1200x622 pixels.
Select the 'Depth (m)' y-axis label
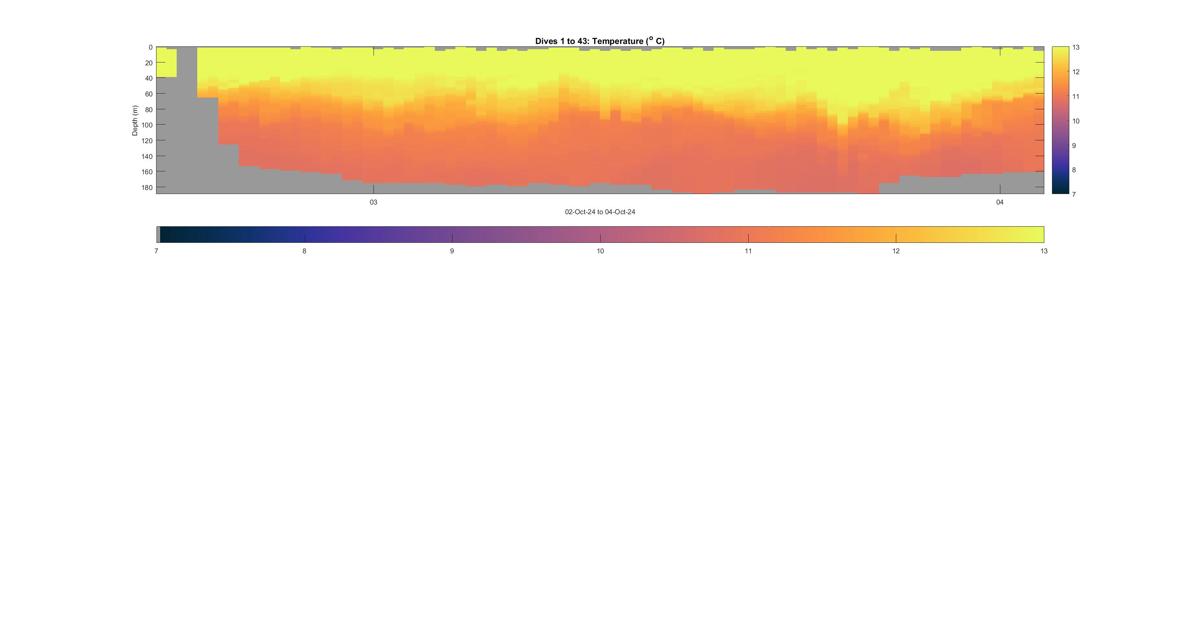coord(135,120)
